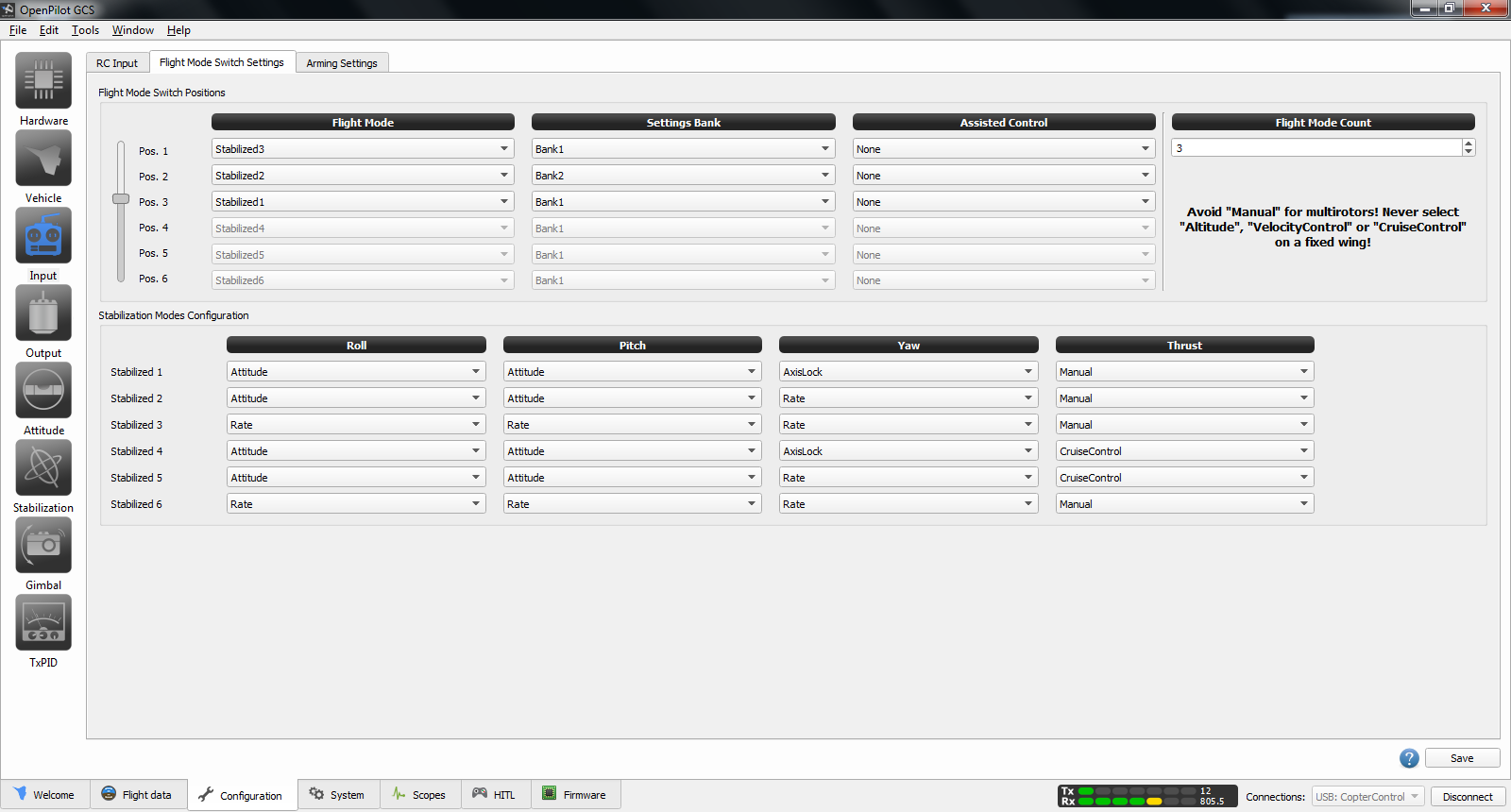The image size is (1511, 812).
Task: Open Pos. 3 Settings Bank dropdown
Action: 684,202
